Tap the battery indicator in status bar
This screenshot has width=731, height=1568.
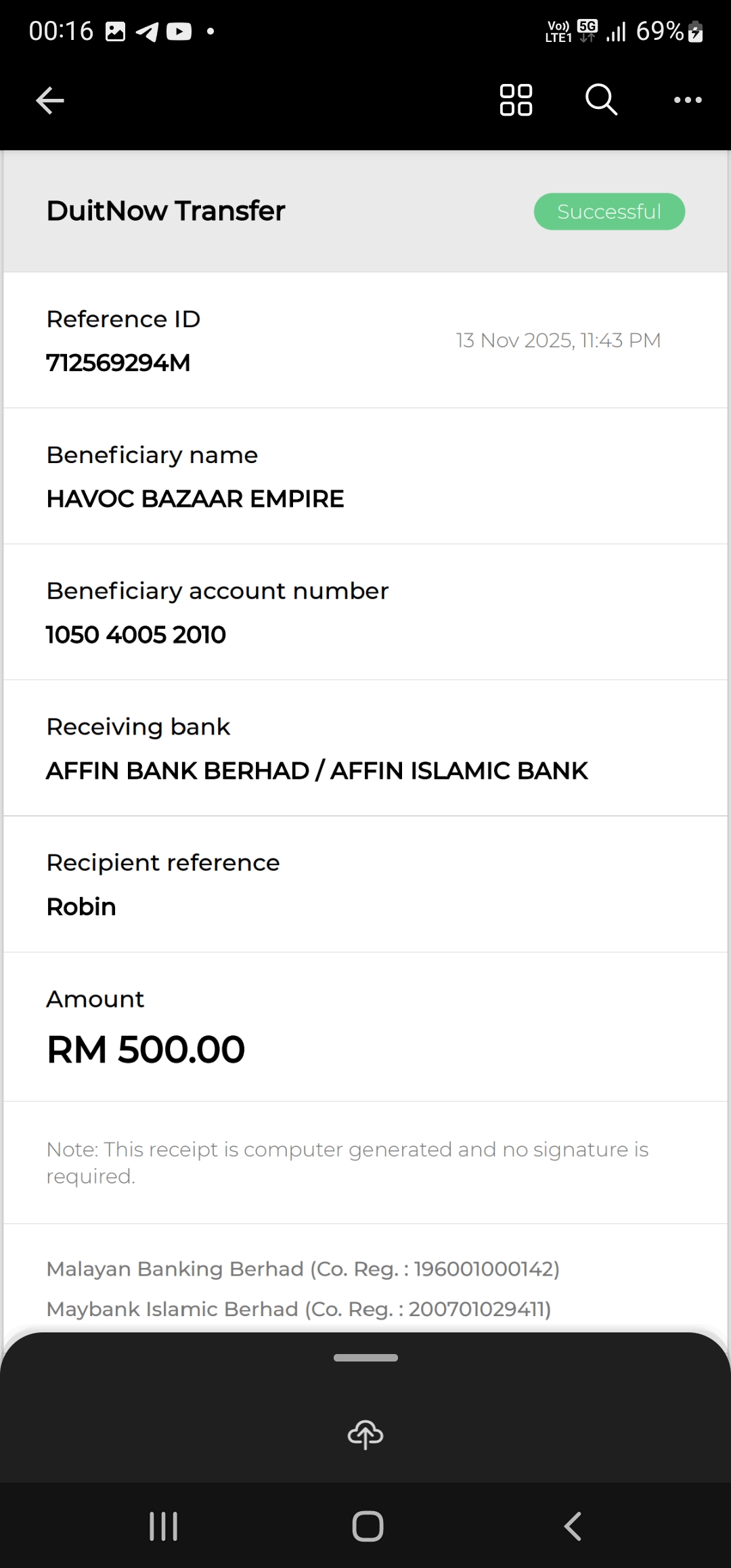(695, 32)
